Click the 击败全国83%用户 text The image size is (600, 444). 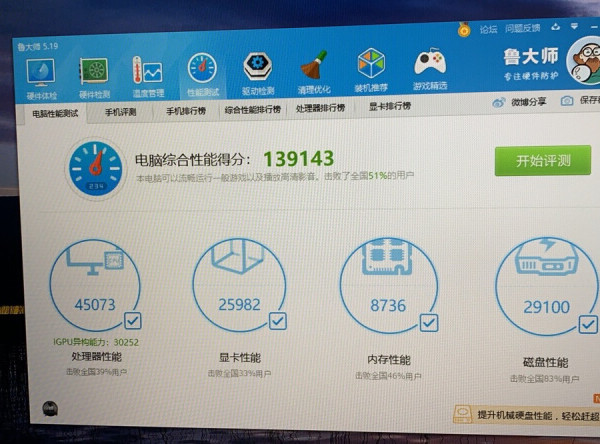pyautogui.click(x=545, y=379)
